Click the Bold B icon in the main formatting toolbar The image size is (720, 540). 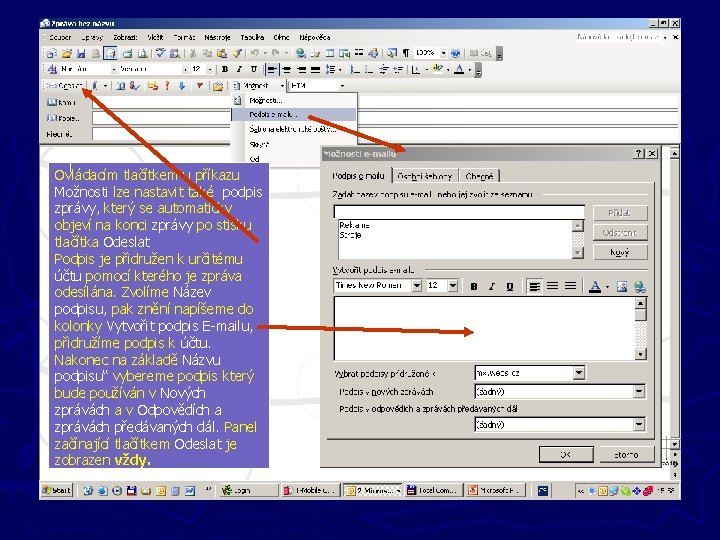pyautogui.click(x=225, y=69)
